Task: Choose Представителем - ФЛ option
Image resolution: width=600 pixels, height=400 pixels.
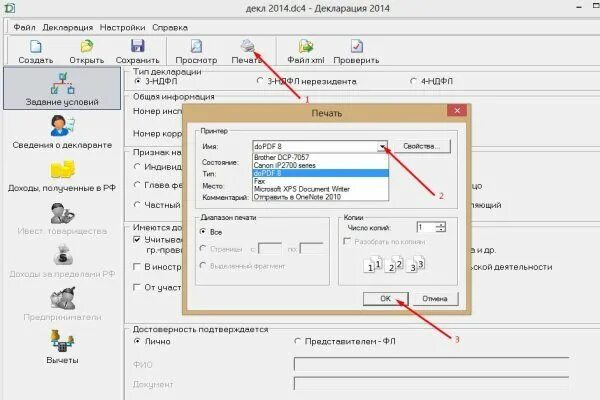Action: coord(297,341)
